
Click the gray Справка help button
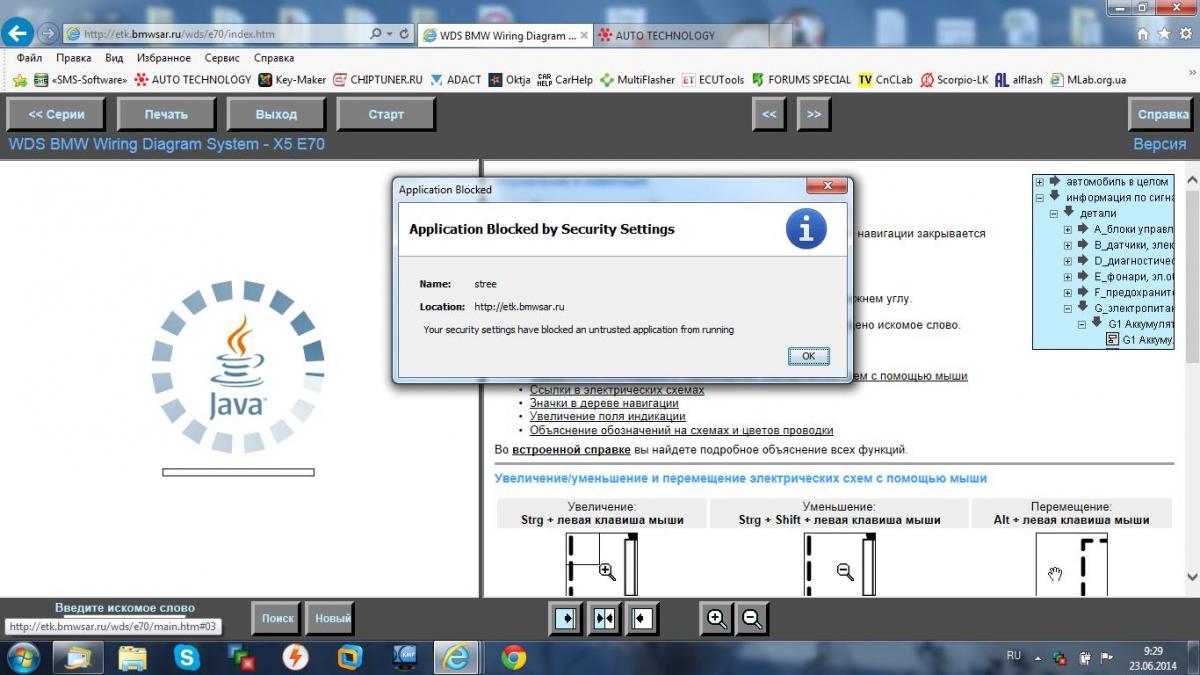[1163, 114]
